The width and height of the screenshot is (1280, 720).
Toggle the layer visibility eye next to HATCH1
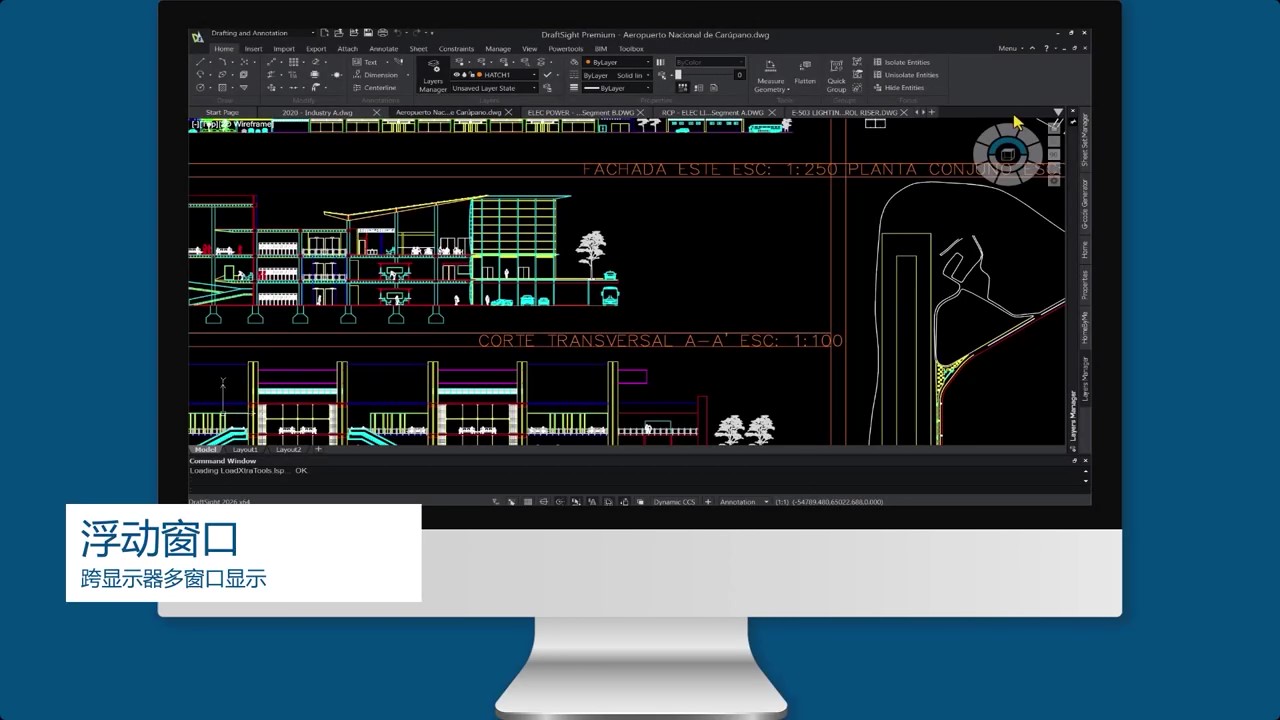[456, 74]
